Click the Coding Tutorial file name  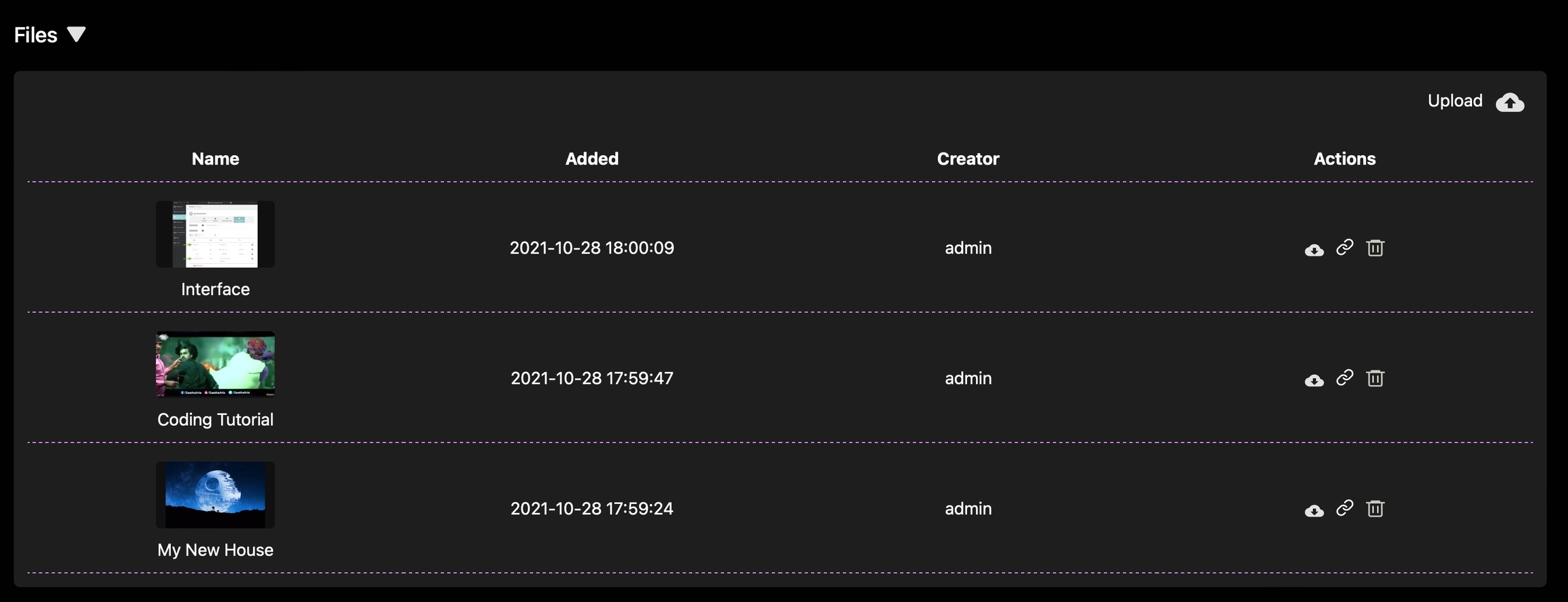(x=215, y=420)
